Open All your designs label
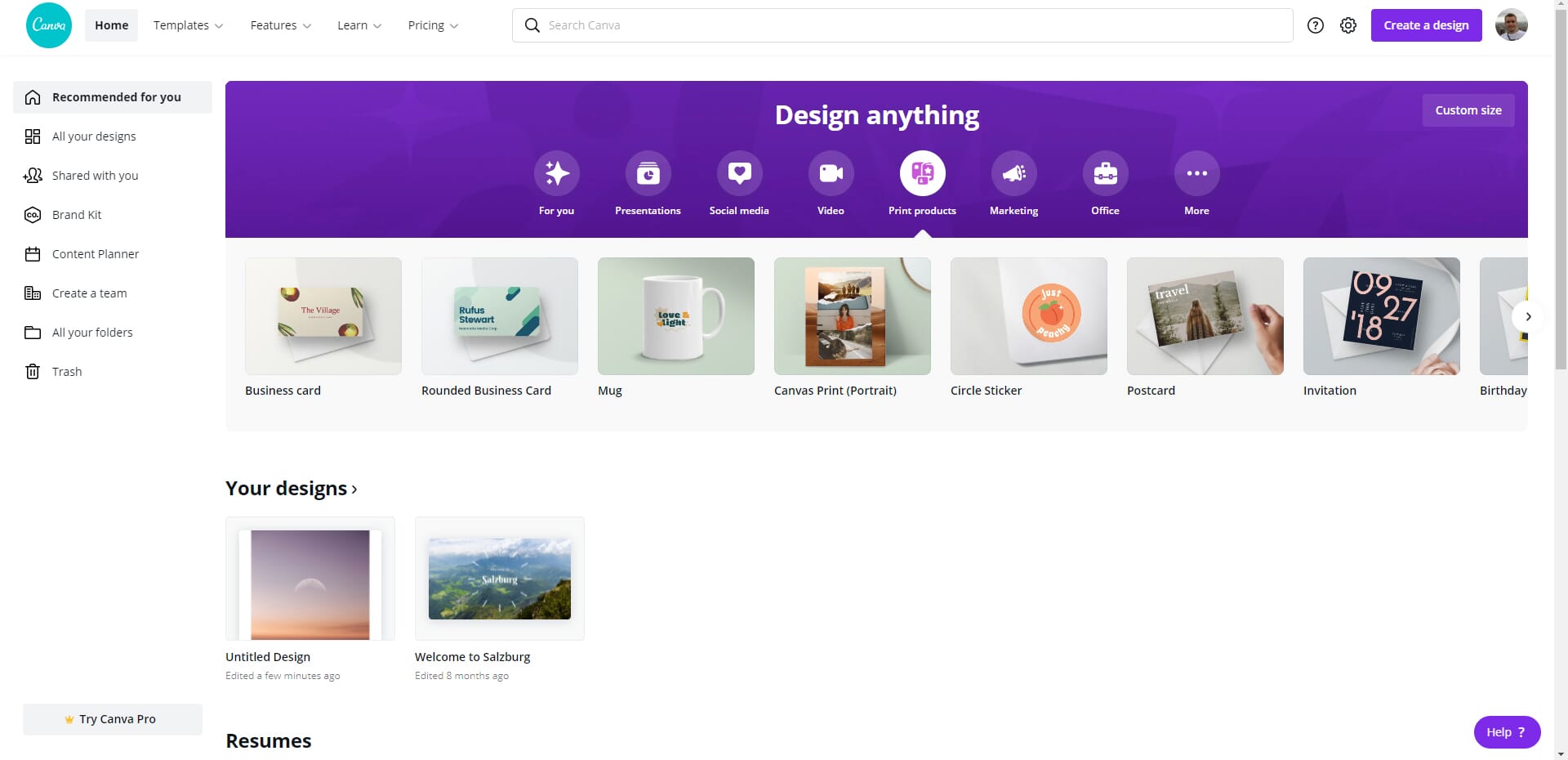1568x760 pixels. point(94,136)
